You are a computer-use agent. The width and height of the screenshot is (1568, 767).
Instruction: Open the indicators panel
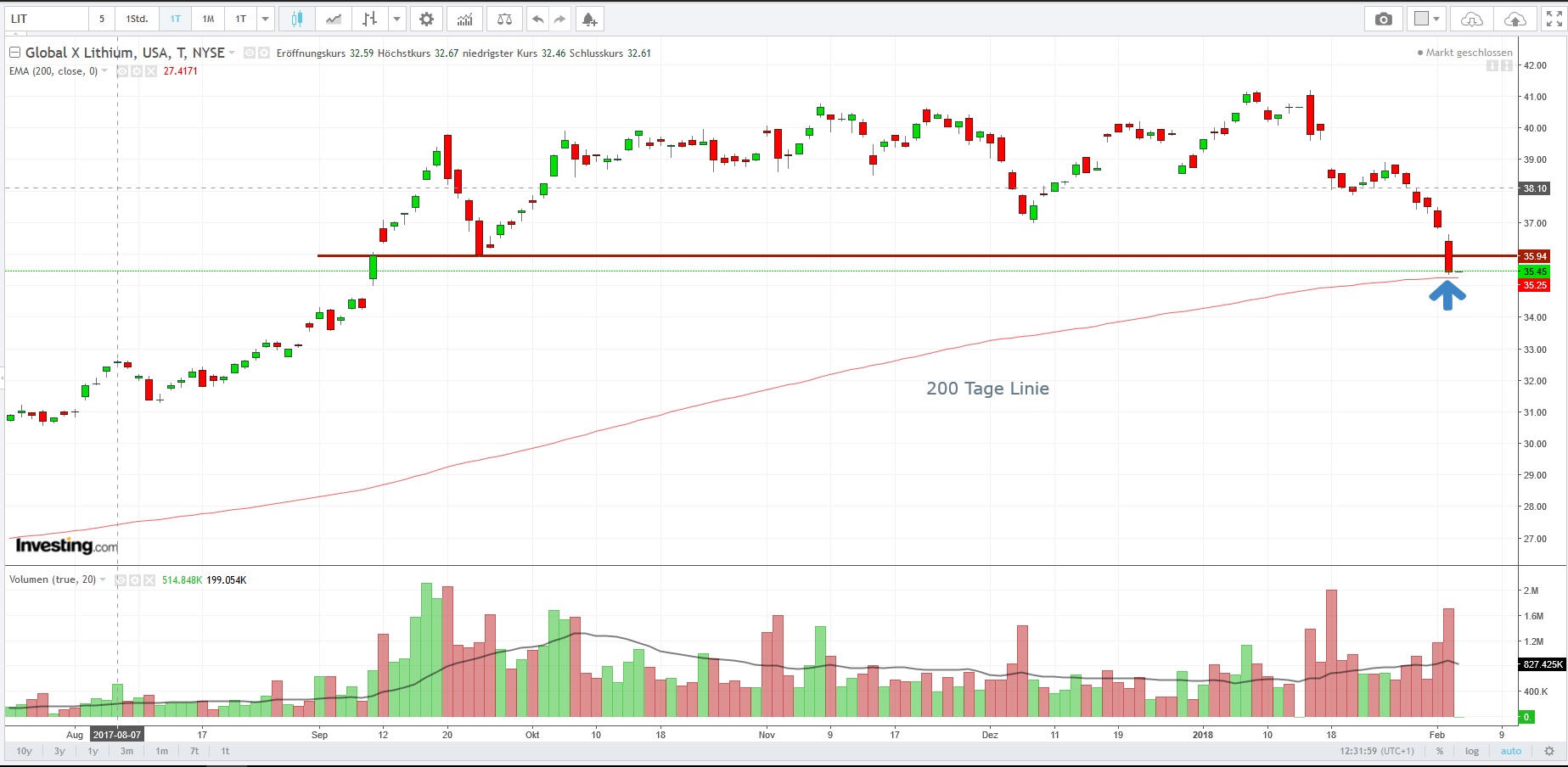[465, 18]
